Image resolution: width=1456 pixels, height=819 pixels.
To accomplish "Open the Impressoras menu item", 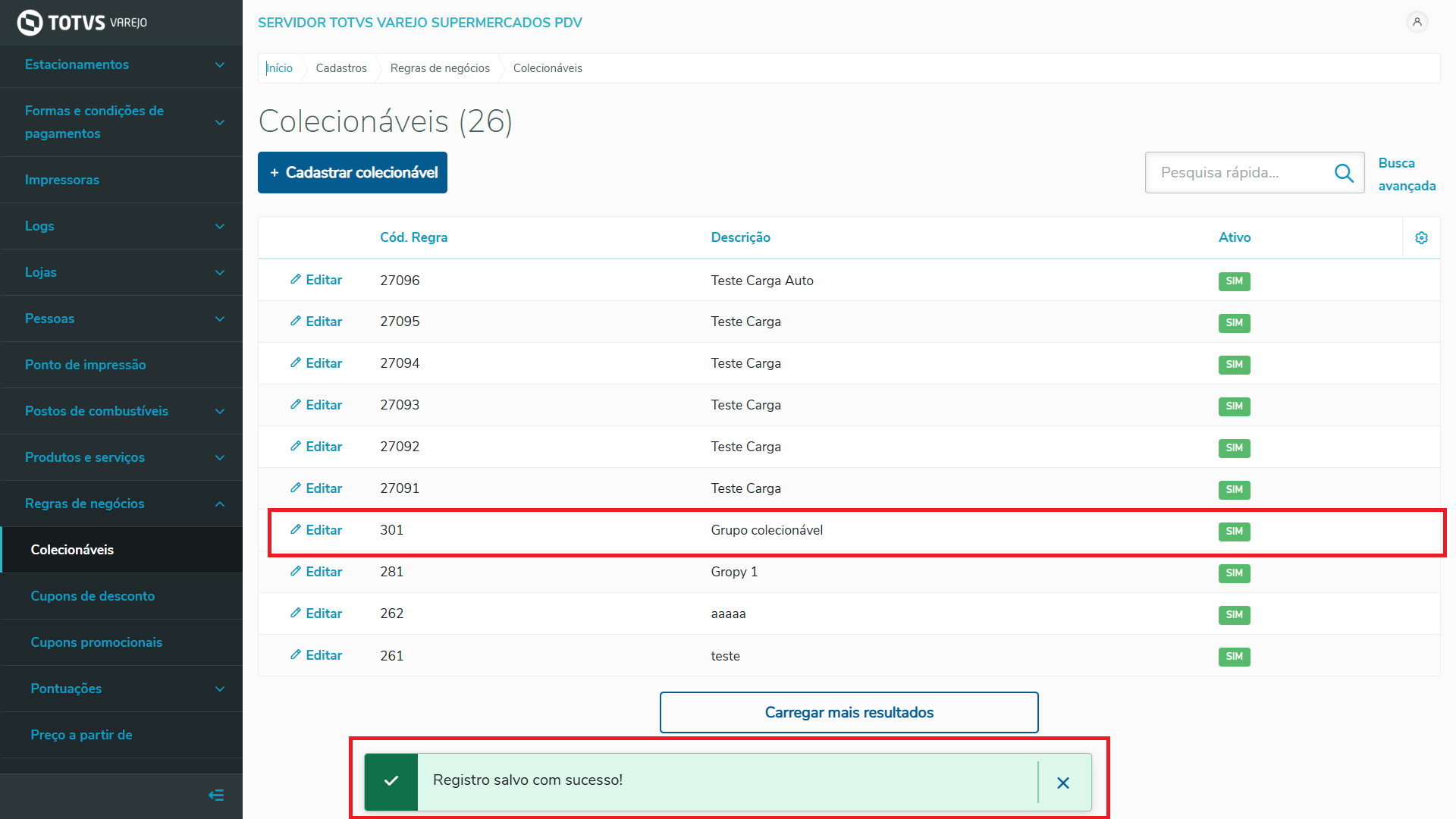I will [62, 180].
